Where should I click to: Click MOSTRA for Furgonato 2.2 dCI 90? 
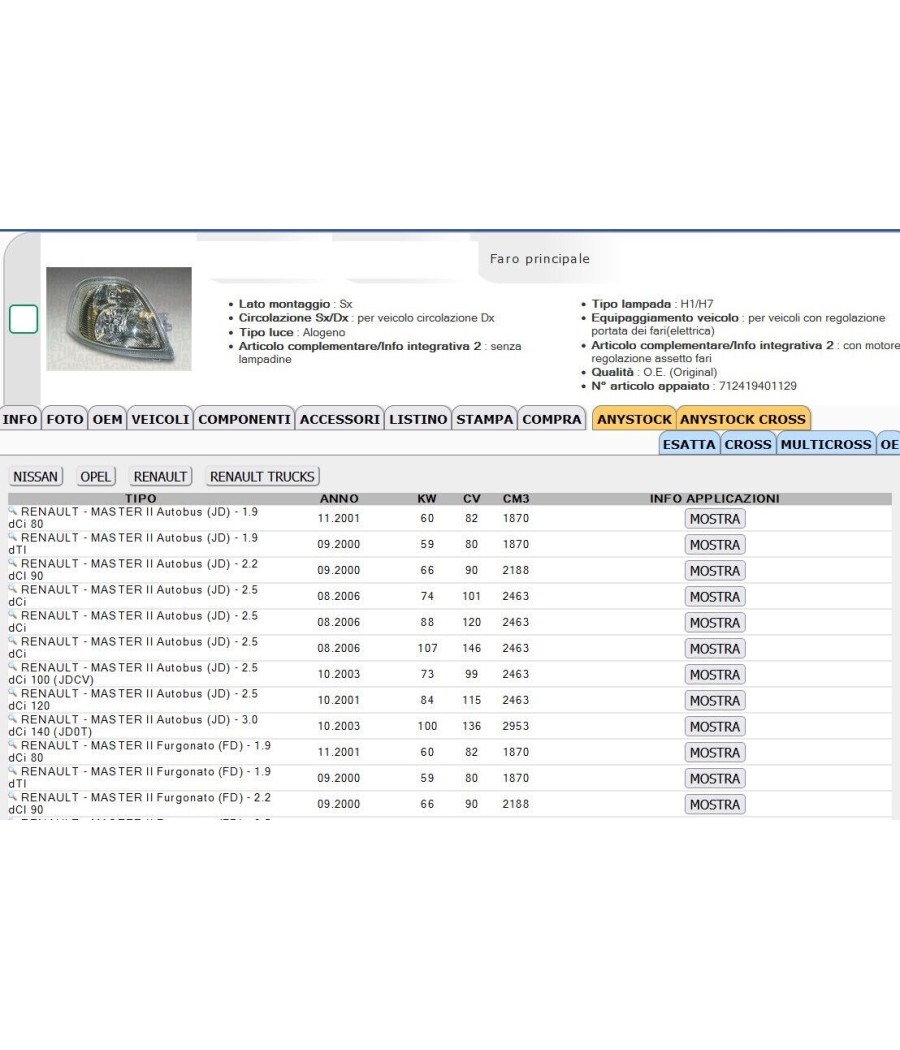pos(715,805)
